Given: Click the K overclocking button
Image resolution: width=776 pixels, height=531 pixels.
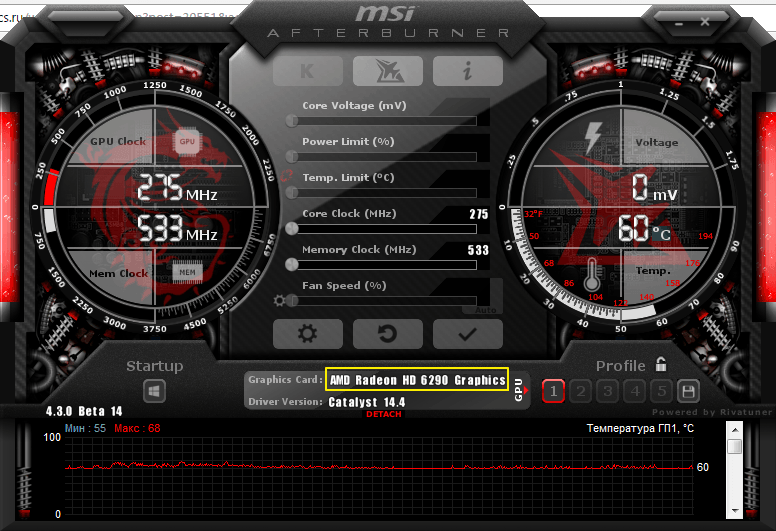Looking at the screenshot, I should 308,71.
